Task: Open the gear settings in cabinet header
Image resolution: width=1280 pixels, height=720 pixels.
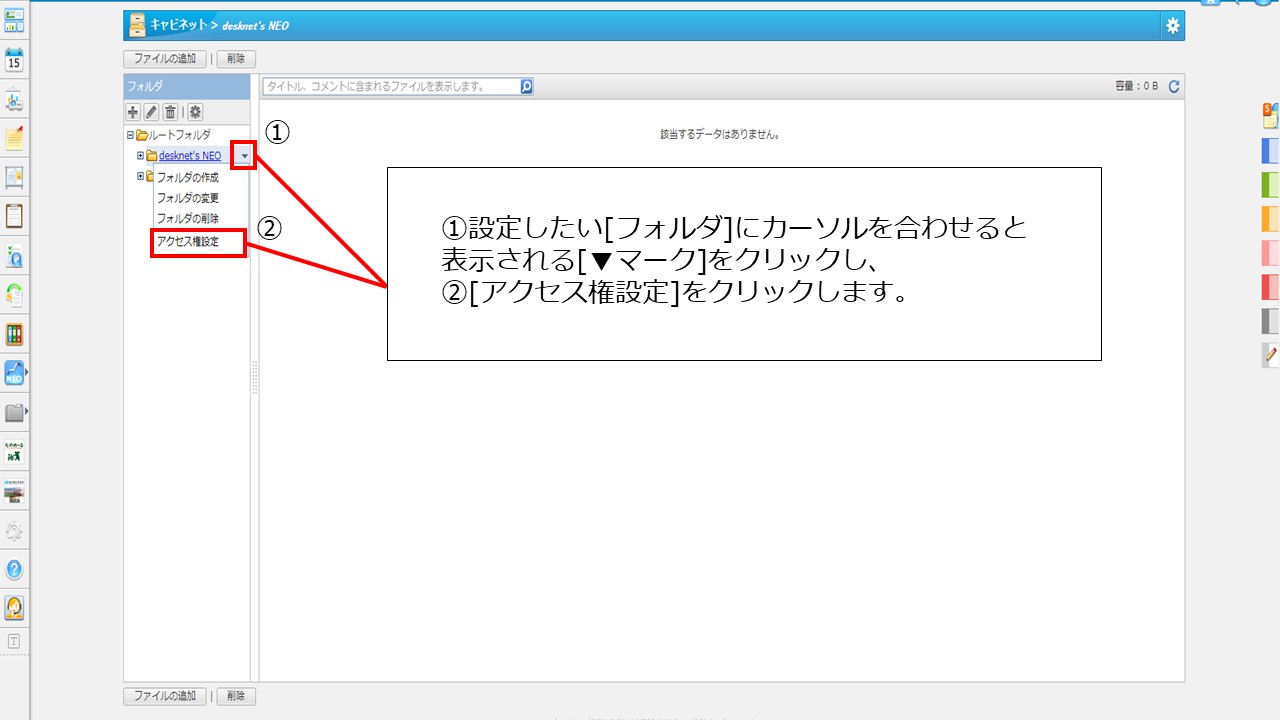Action: coord(1173,26)
